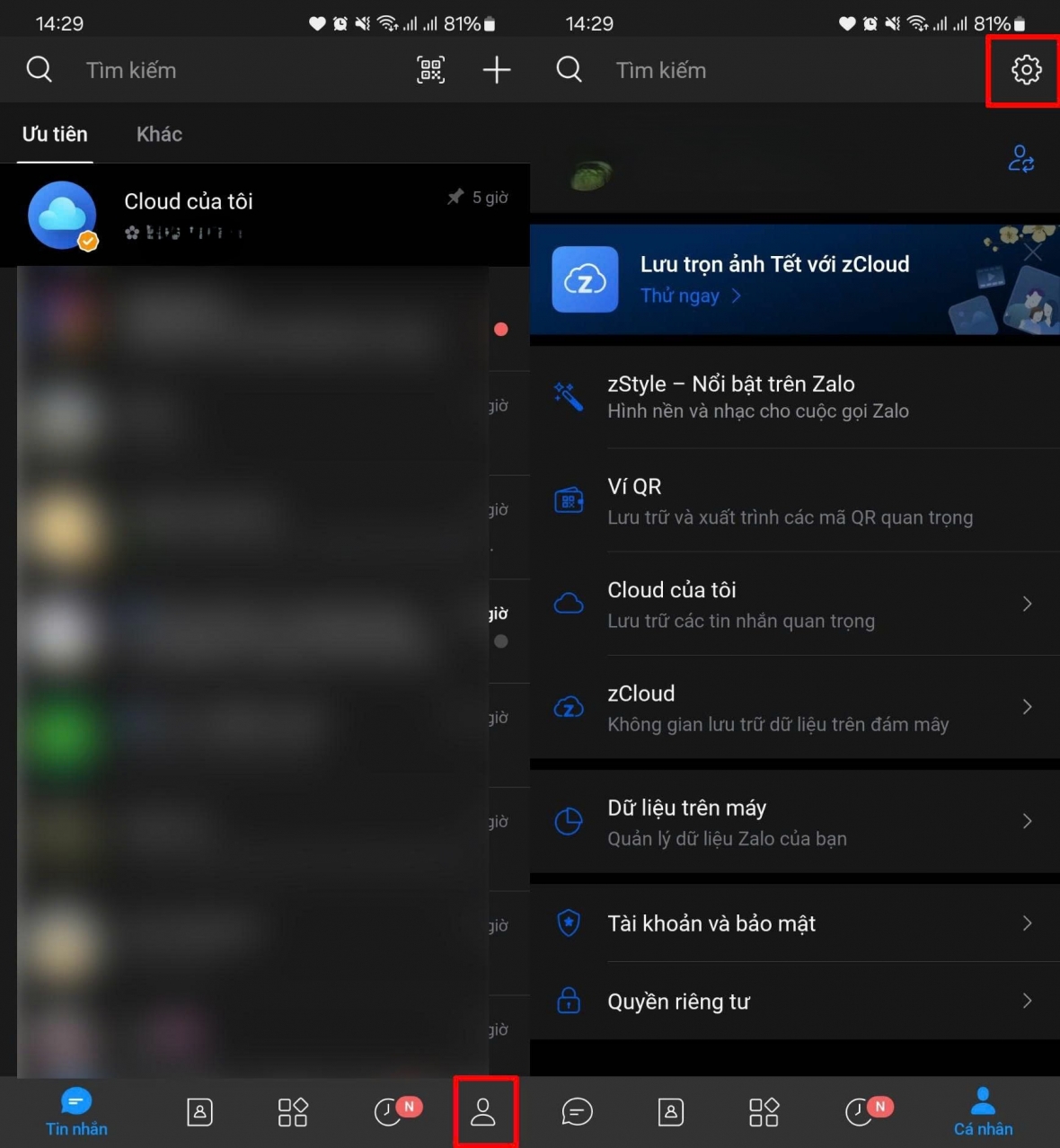The width and height of the screenshot is (1060, 1148).
Task: Tap the '5 giờ' timestamp on Cloud chat
Action: point(490,198)
